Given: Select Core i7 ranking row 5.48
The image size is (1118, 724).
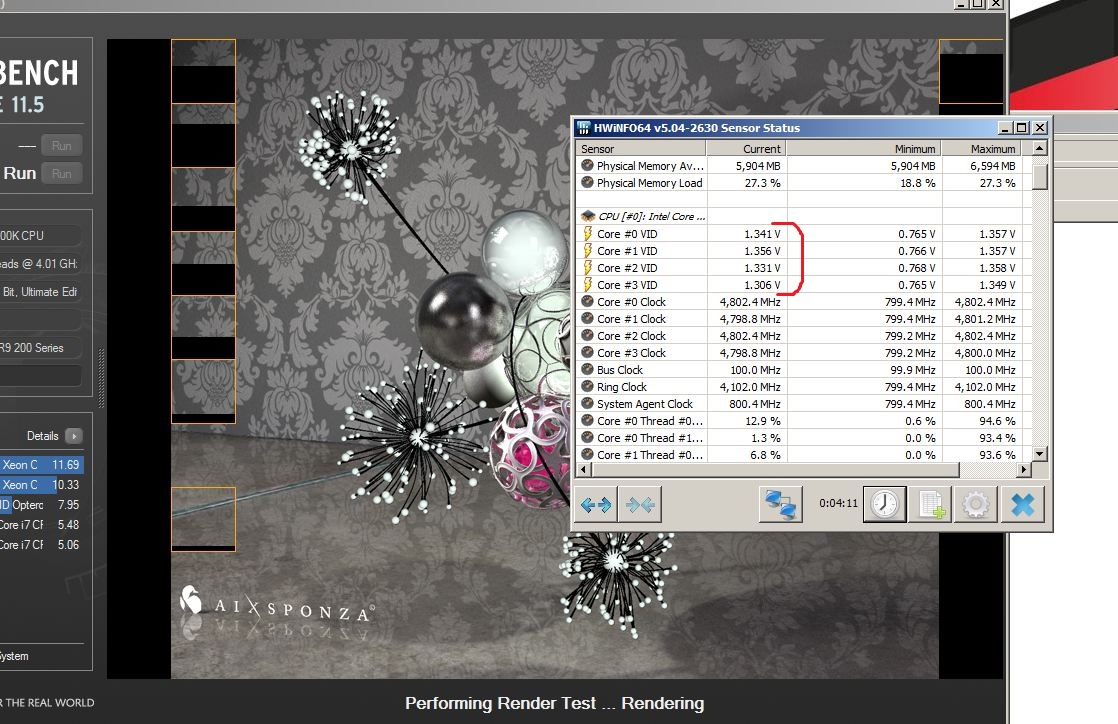Looking at the screenshot, I should (42, 525).
